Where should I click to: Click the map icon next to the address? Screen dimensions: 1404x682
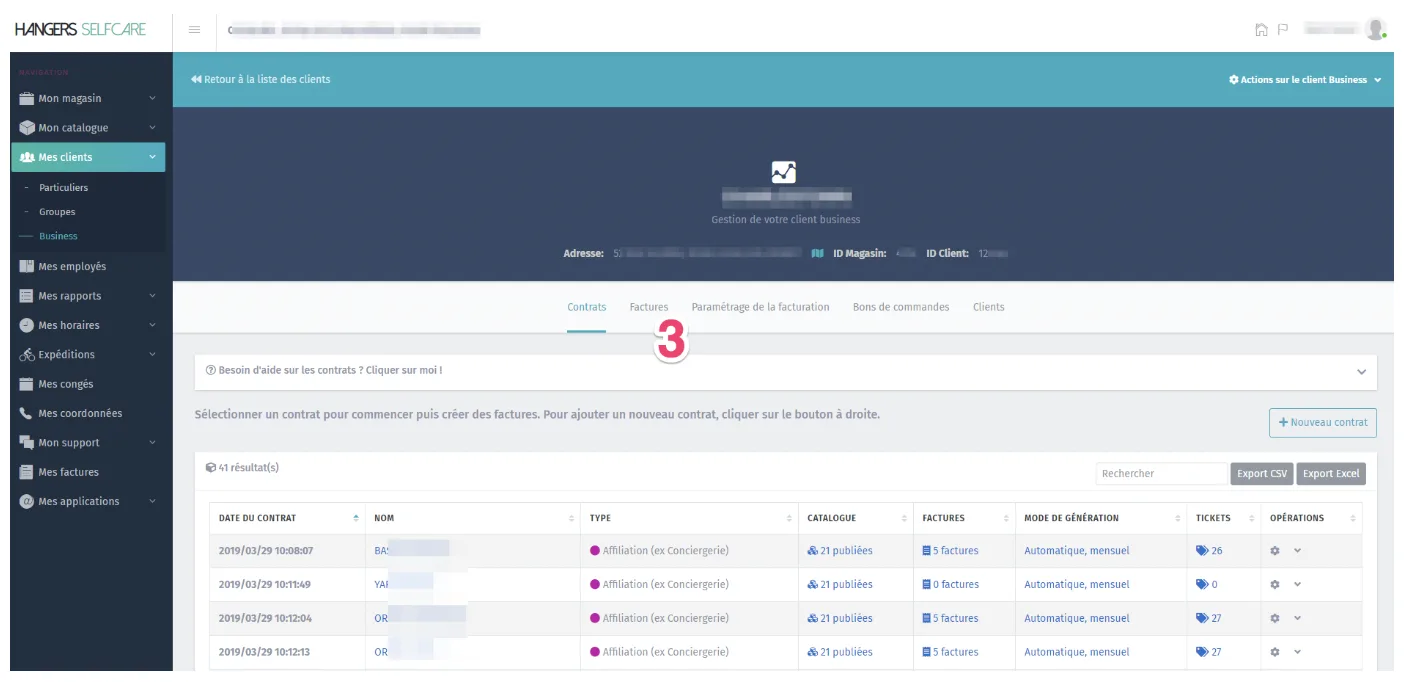pos(817,254)
